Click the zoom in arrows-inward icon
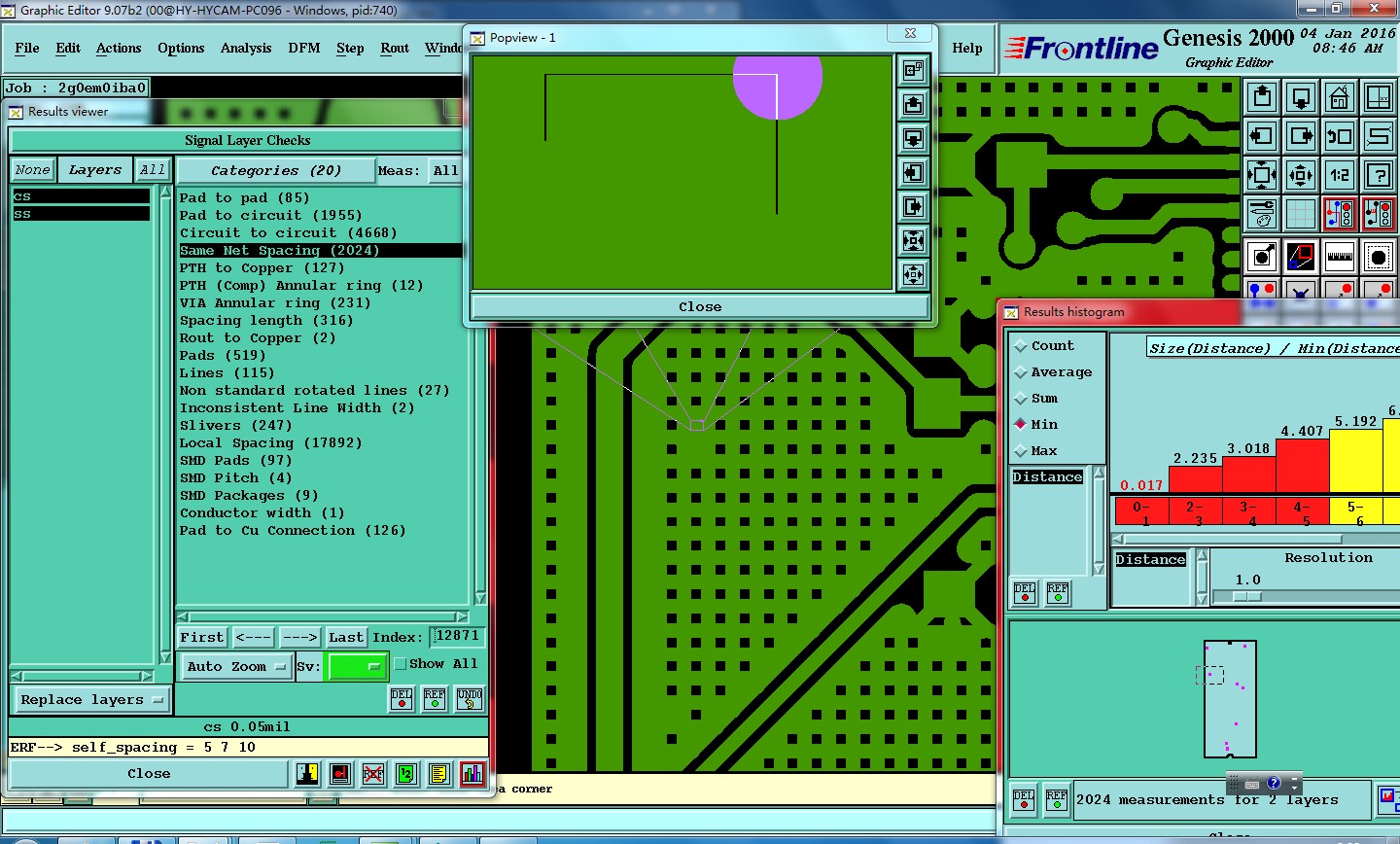Screen dimensions: 1400x844 point(1262,176)
